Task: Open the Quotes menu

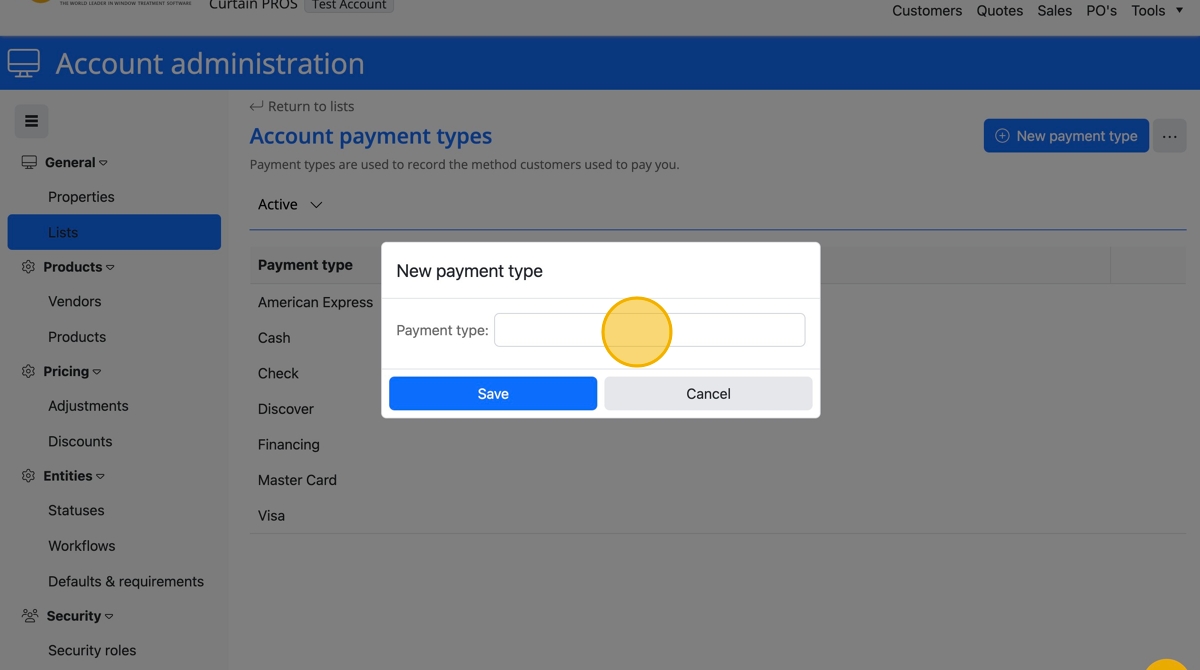Action: [x=1000, y=10]
